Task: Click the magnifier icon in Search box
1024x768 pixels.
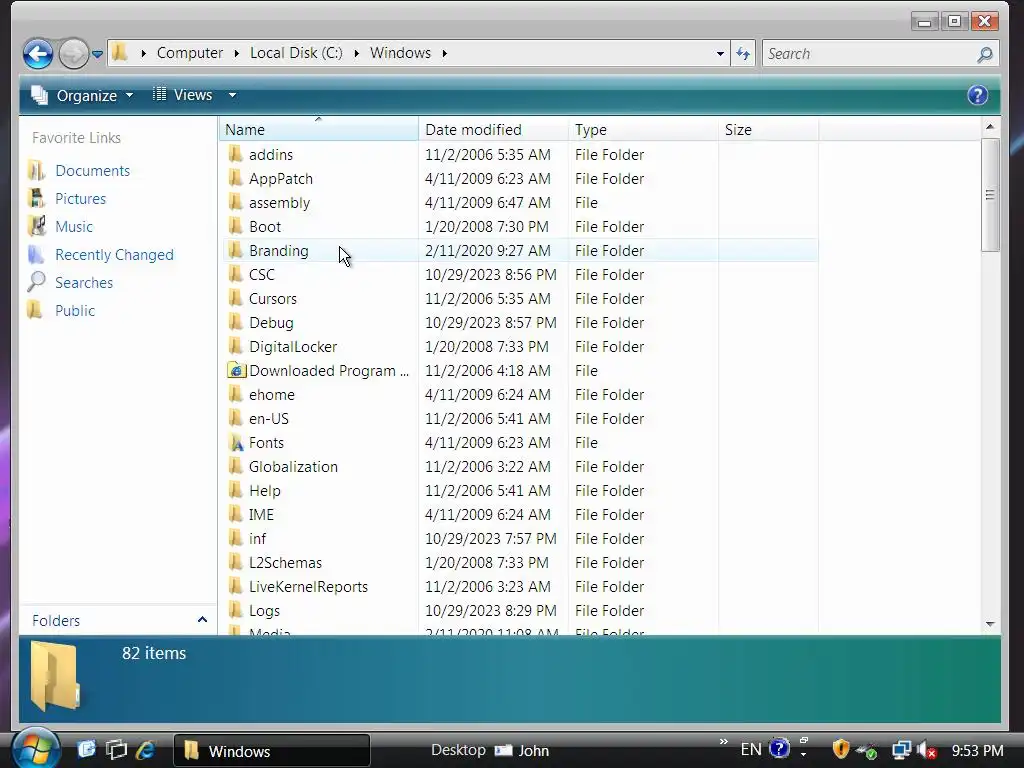Action: pos(985,54)
